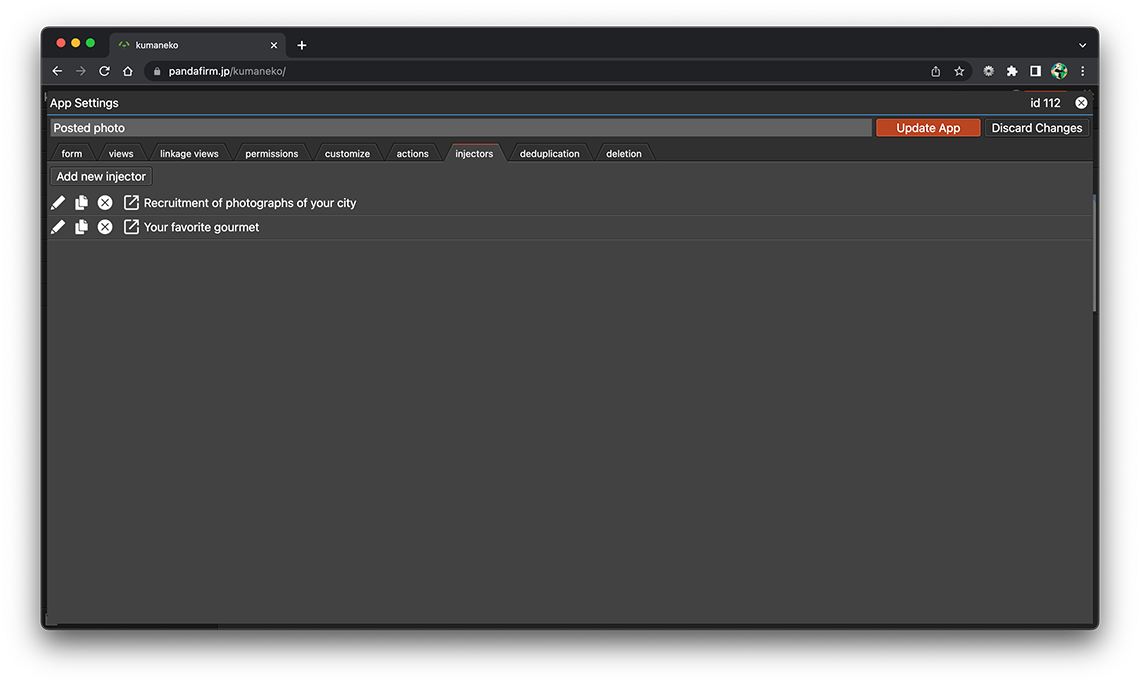
Task: Select the linkage views tab
Action: coord(189,154)
